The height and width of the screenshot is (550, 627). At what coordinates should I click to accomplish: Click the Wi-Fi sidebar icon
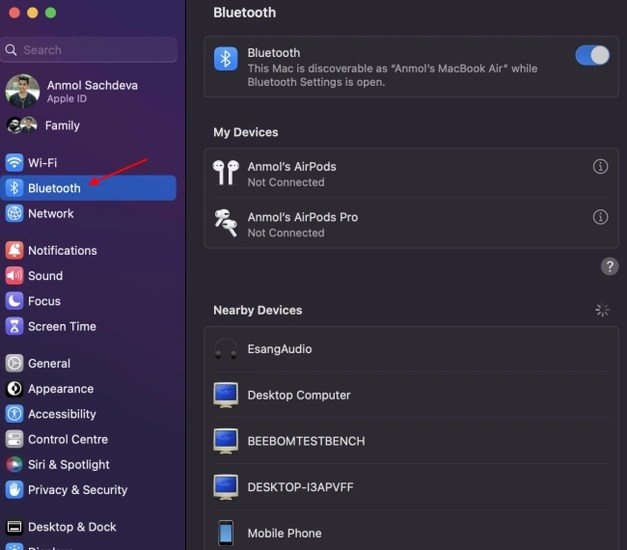pyautogui.click(x=14, y=162)
